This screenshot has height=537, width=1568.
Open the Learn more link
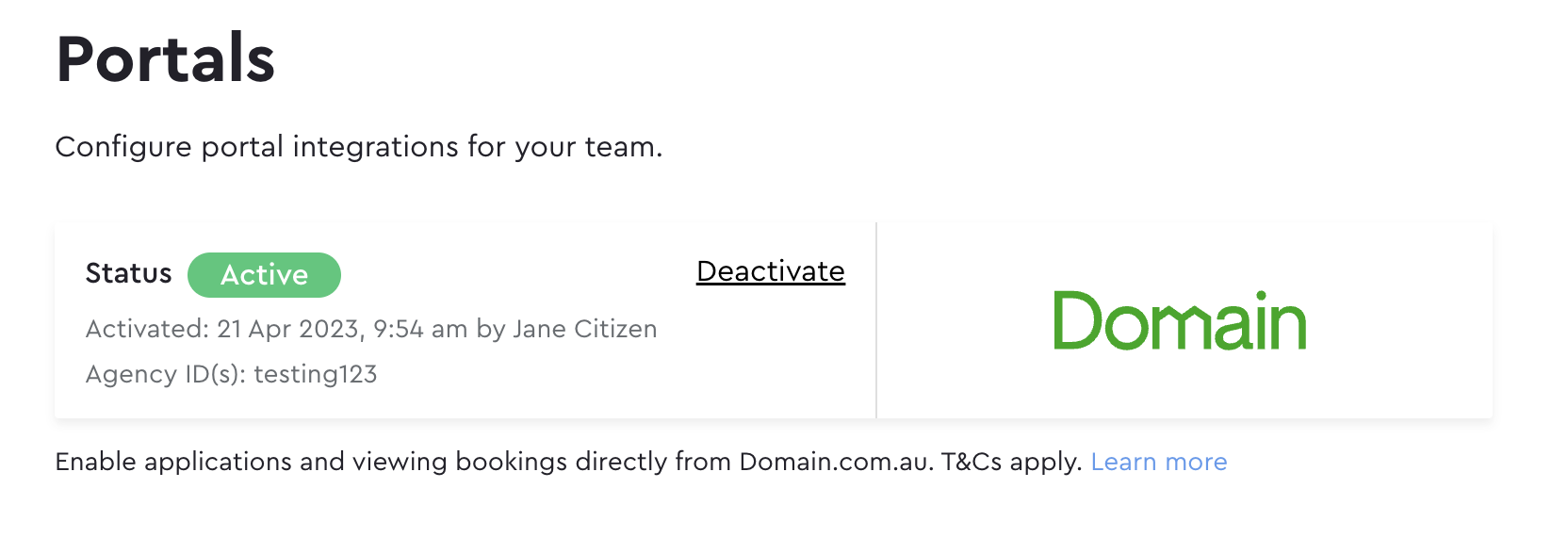click(x=1159, y=462)
